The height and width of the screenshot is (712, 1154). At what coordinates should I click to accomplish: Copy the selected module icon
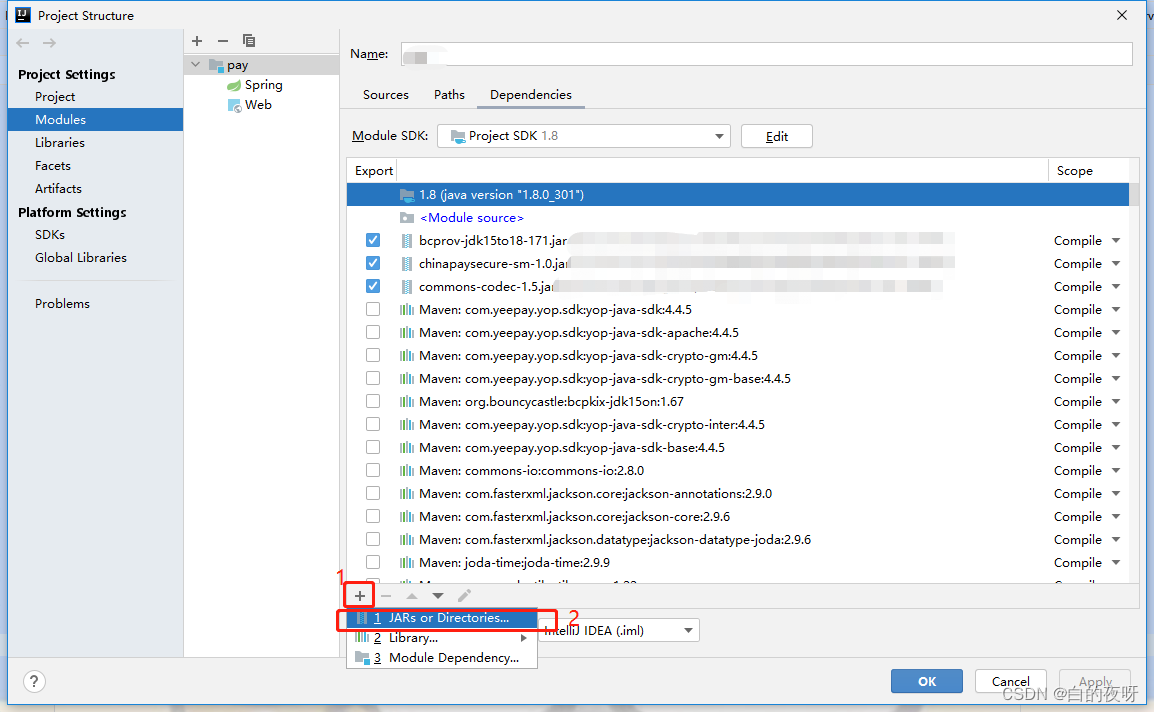click(x=249, y=40)
